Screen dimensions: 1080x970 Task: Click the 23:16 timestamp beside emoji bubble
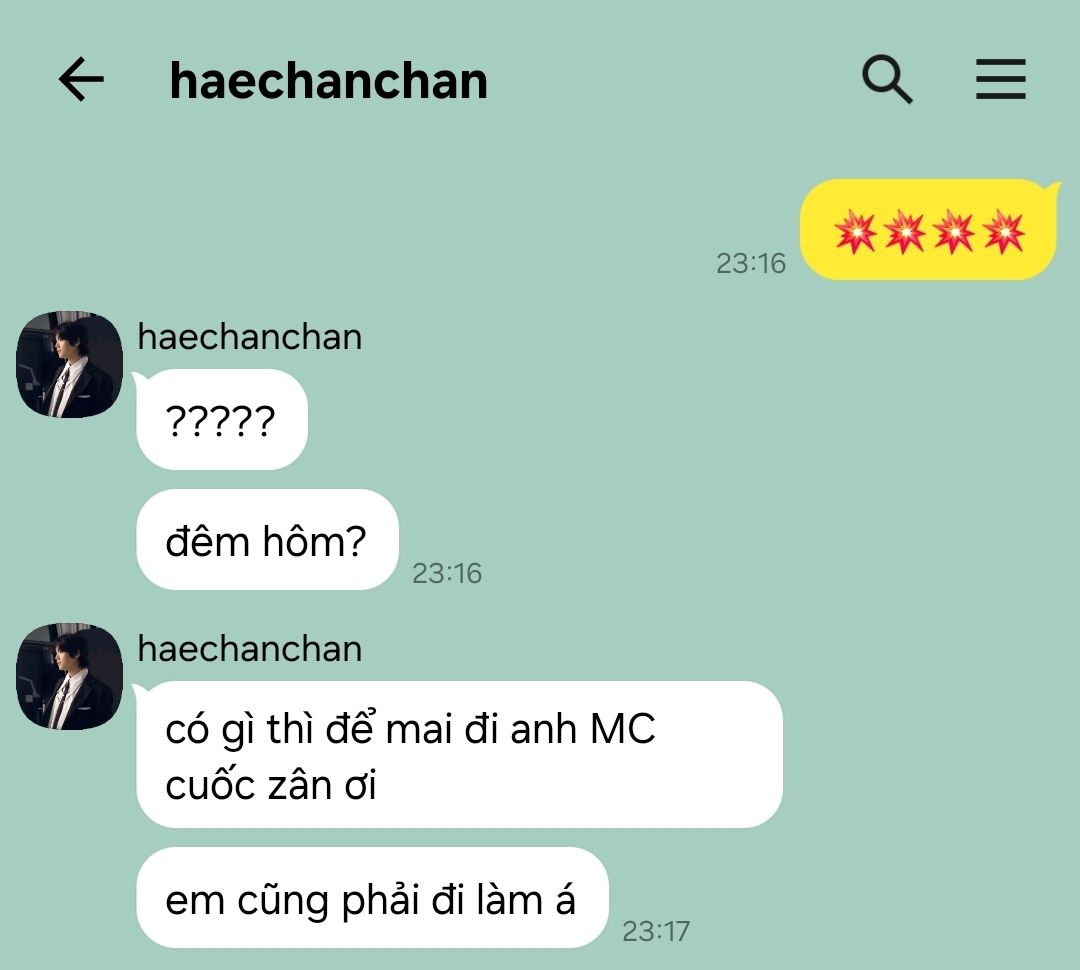[751, 263]
